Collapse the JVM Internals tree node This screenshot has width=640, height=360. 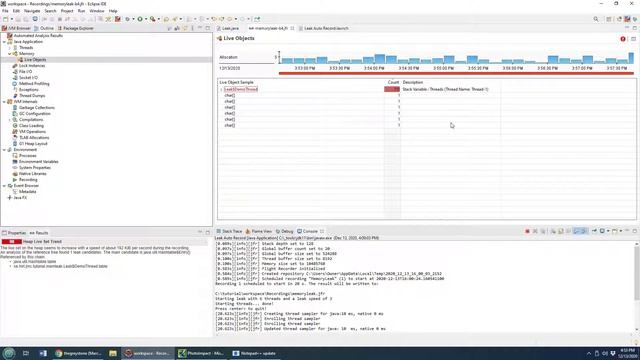tap(4, 102)
